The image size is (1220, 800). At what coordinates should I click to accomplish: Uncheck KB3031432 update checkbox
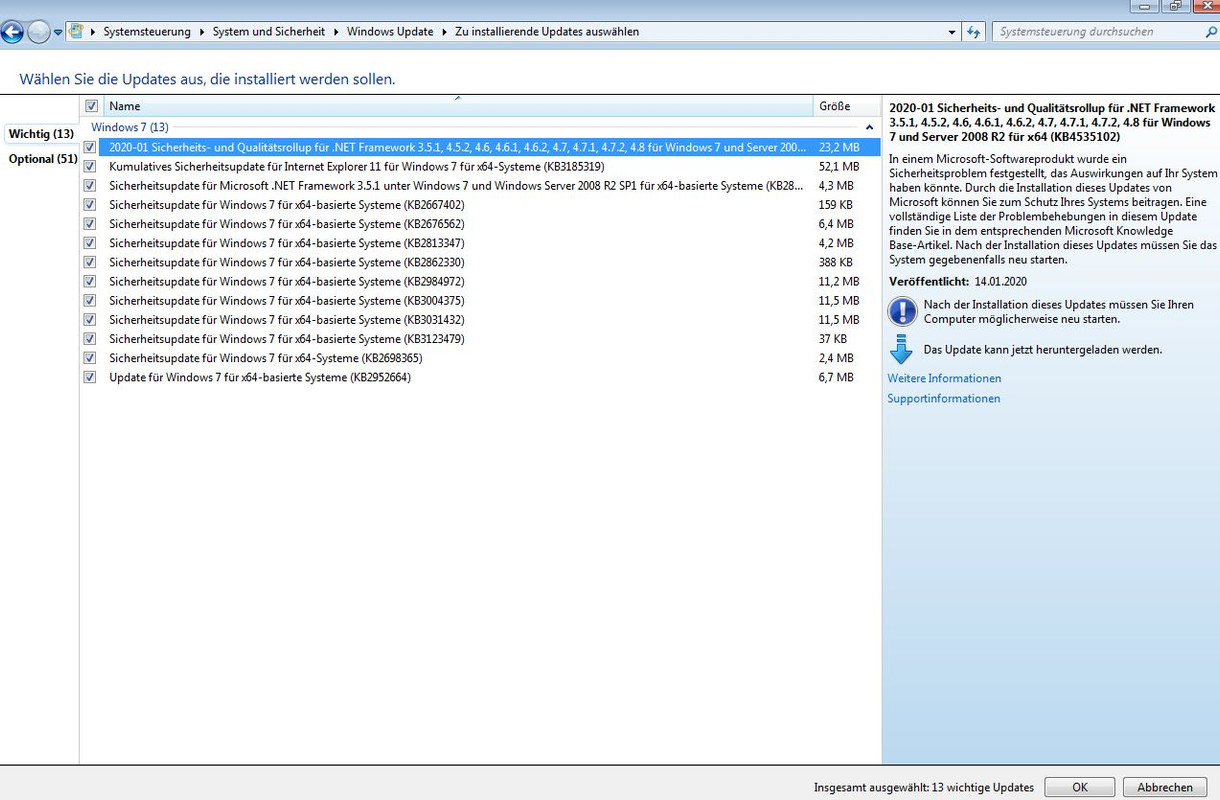click(90, 320)
